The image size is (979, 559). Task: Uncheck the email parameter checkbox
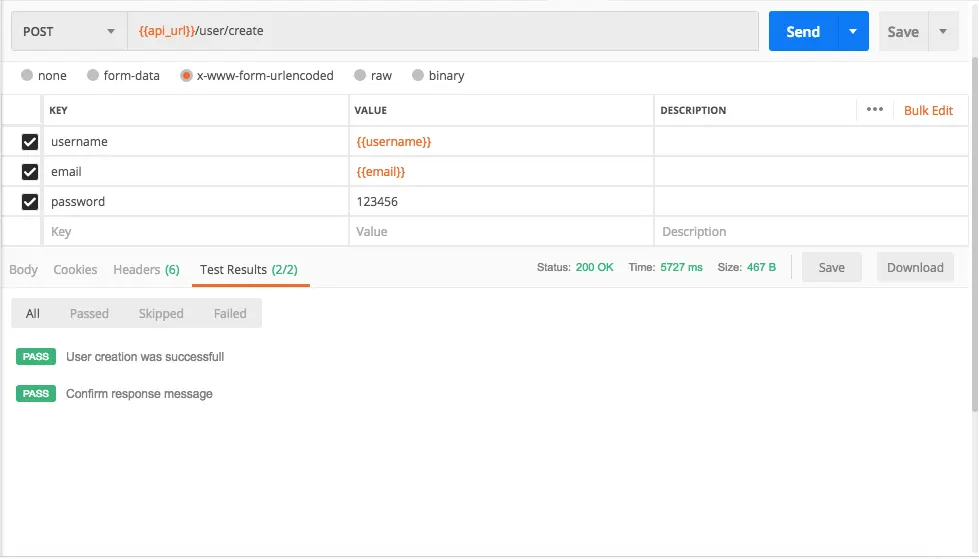(x=29, y=172)
